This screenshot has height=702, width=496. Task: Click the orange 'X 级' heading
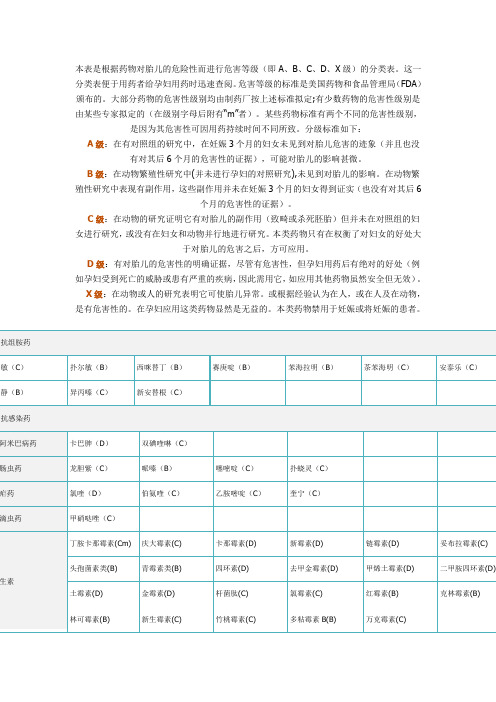(95, 294)
